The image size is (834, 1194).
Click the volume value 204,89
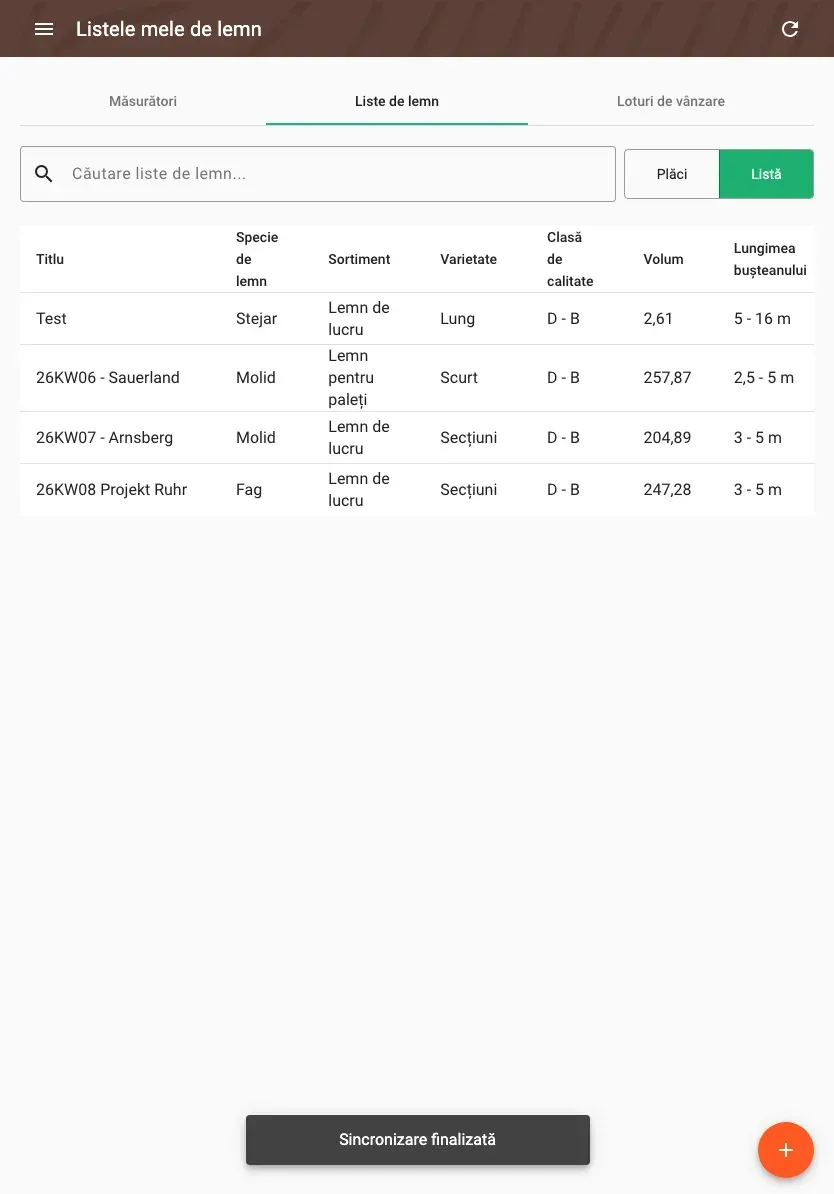point(667,438)
